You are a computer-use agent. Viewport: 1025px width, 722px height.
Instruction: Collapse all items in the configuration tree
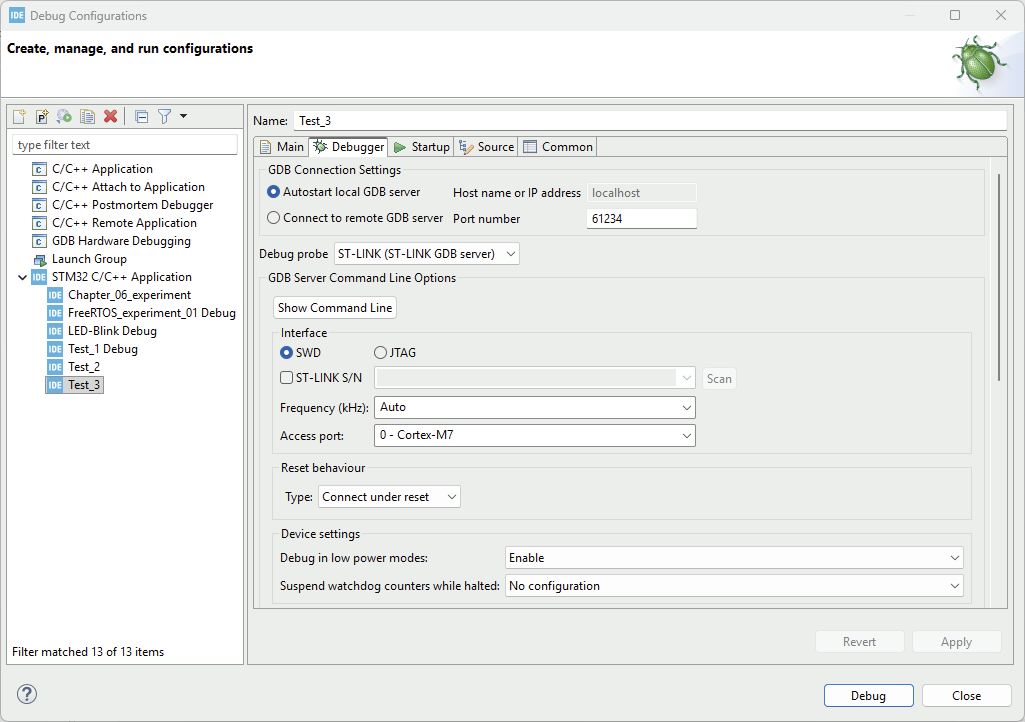[x=141, y=116]
